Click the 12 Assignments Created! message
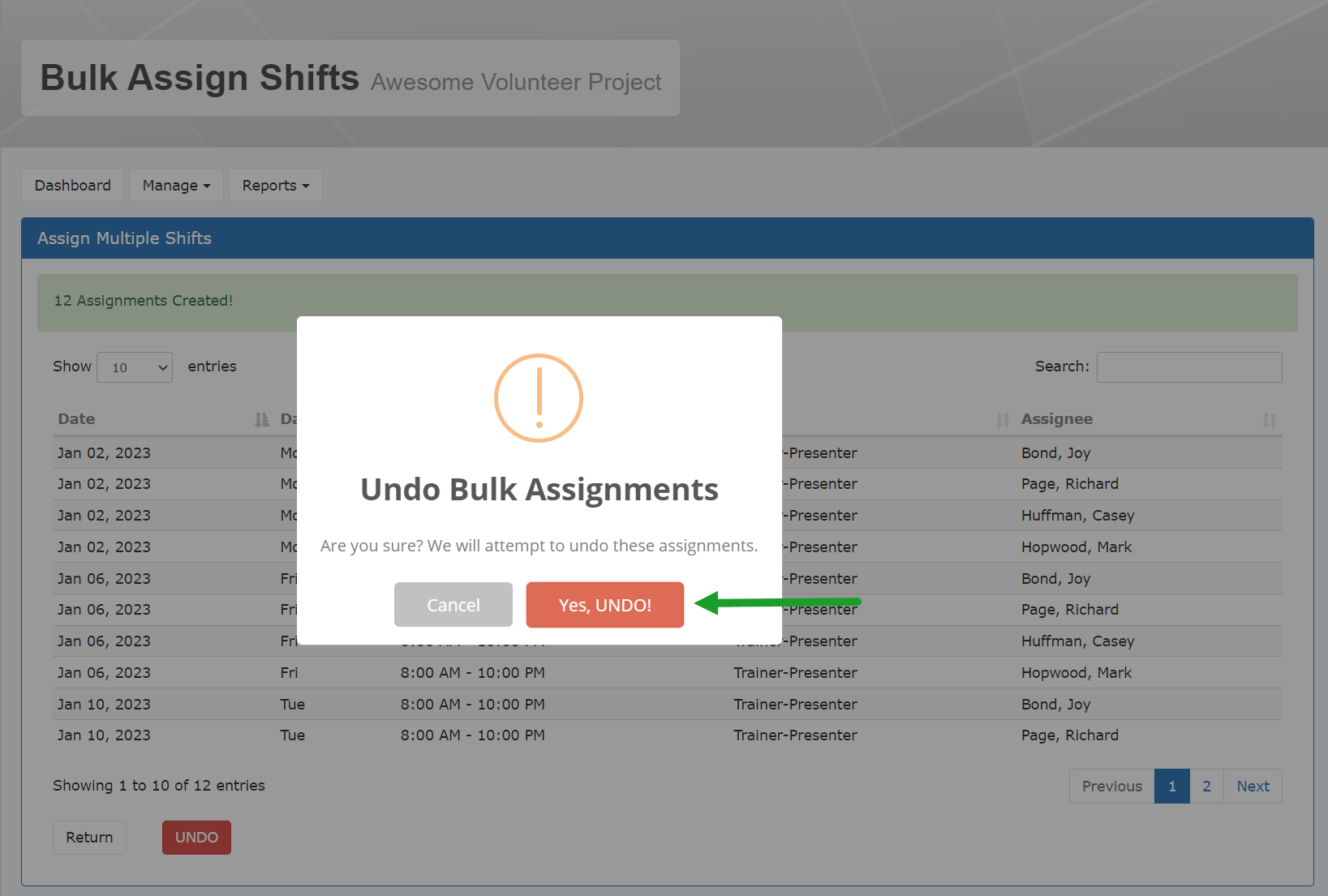1328x896 pixels. pyautogui.click(x=144, y=301)
